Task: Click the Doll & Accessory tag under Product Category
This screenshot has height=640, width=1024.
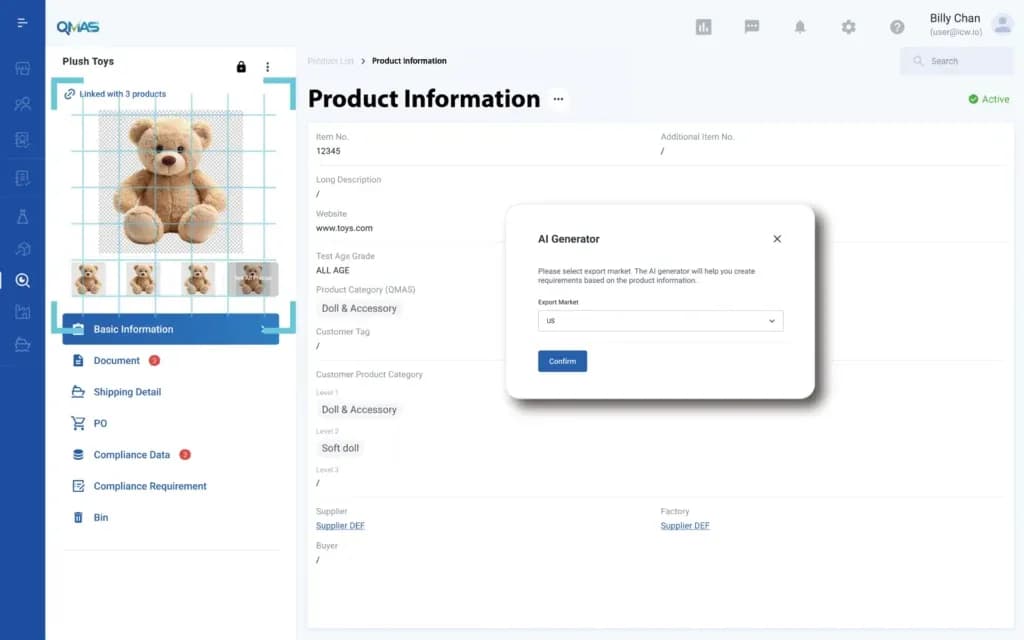Action: (x=359, y=308)
